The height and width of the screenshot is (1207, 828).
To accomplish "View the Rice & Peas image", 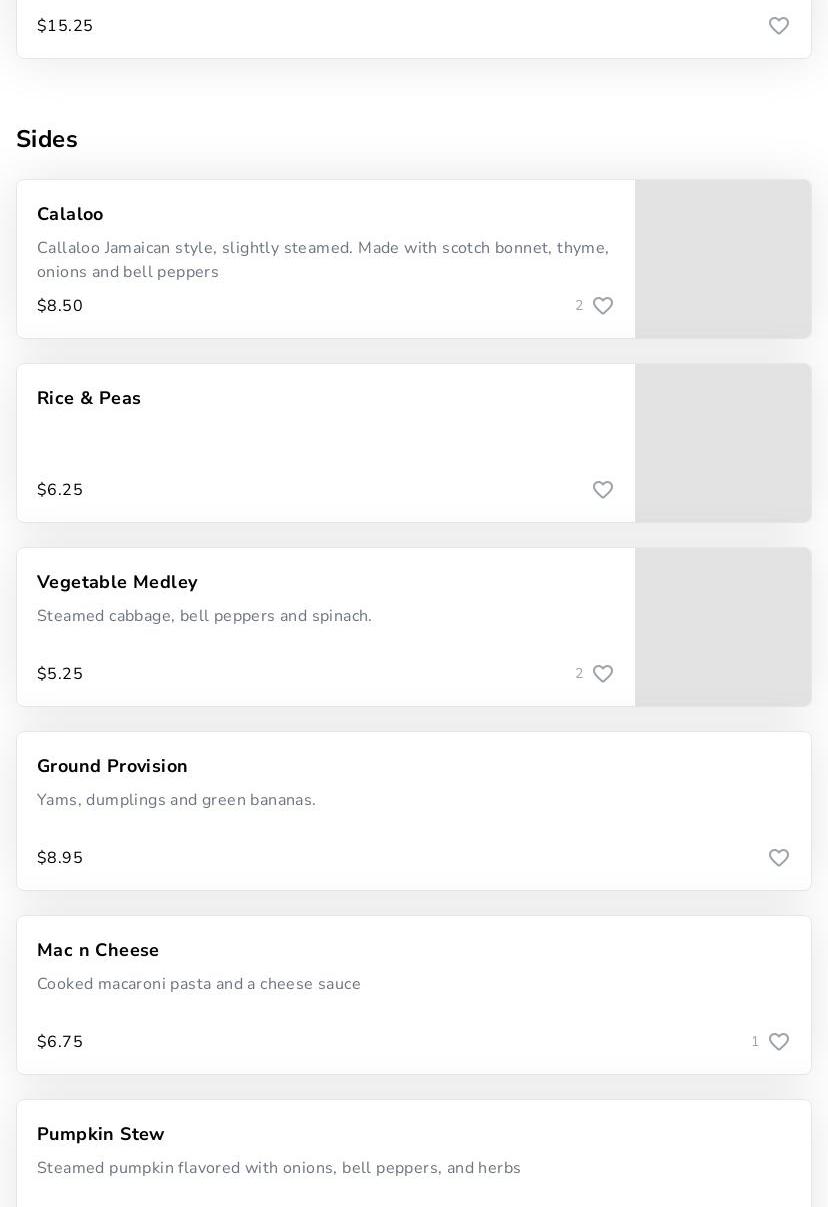I will tap(723, 443).
